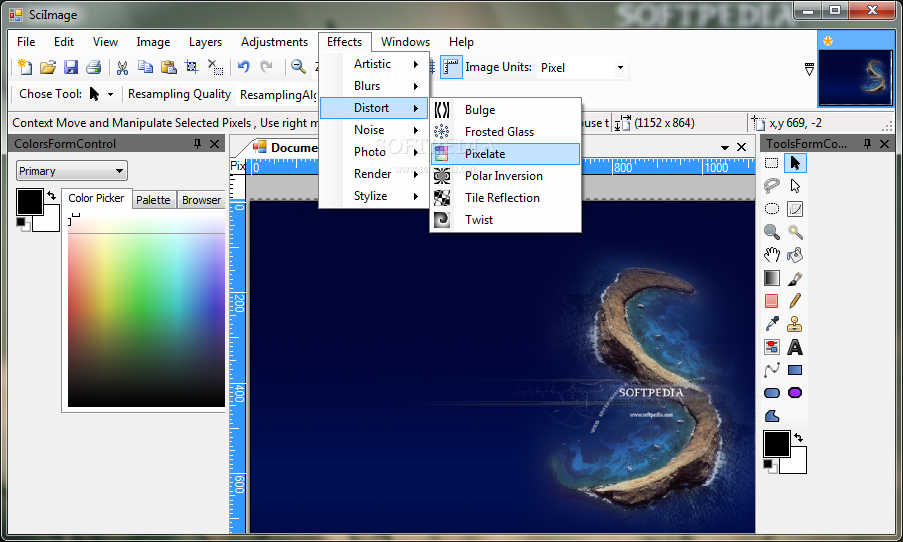Print the image using the printer icon

tap(93, 67)
